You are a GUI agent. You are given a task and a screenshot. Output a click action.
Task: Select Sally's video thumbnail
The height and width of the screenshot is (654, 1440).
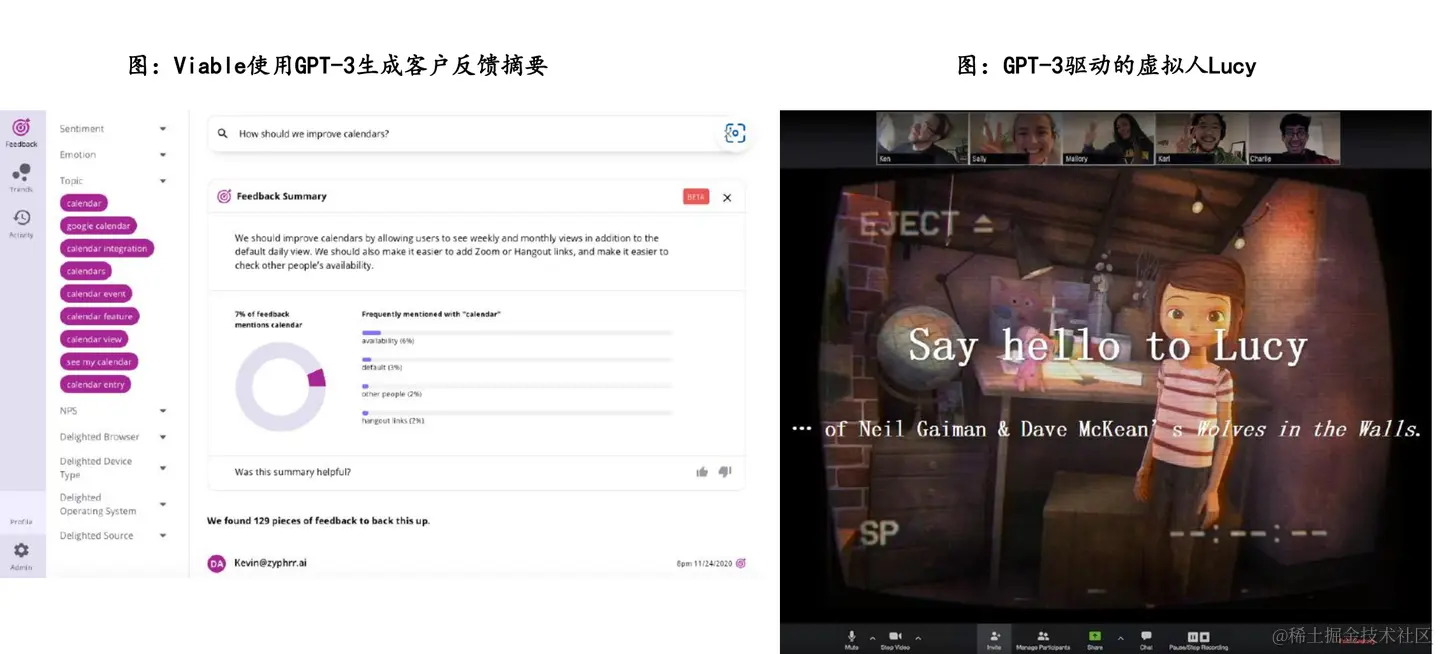pos(1015,138)
